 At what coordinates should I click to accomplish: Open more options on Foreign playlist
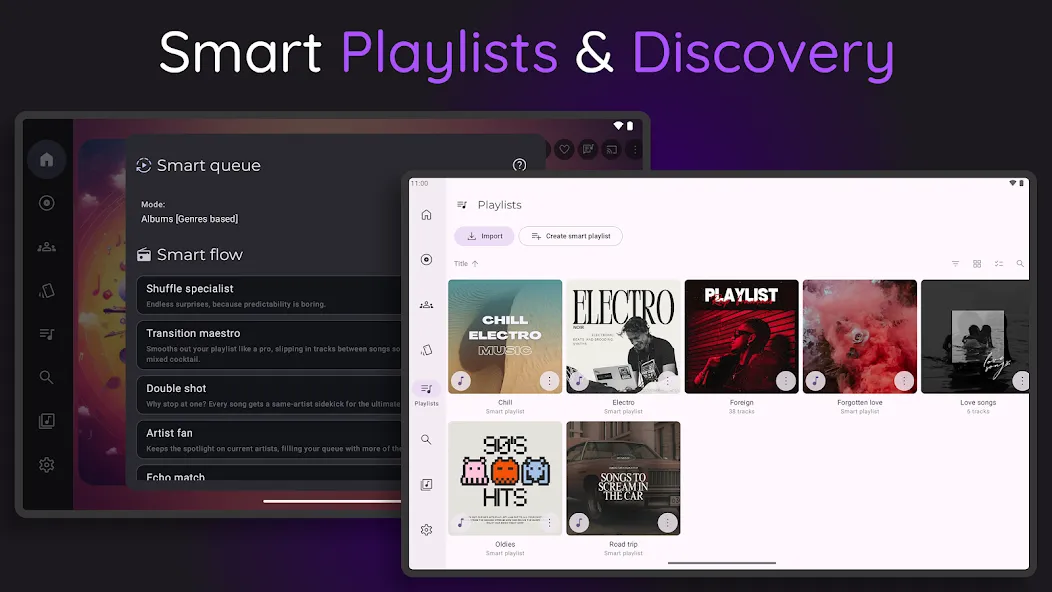click(x=786, y=381)
